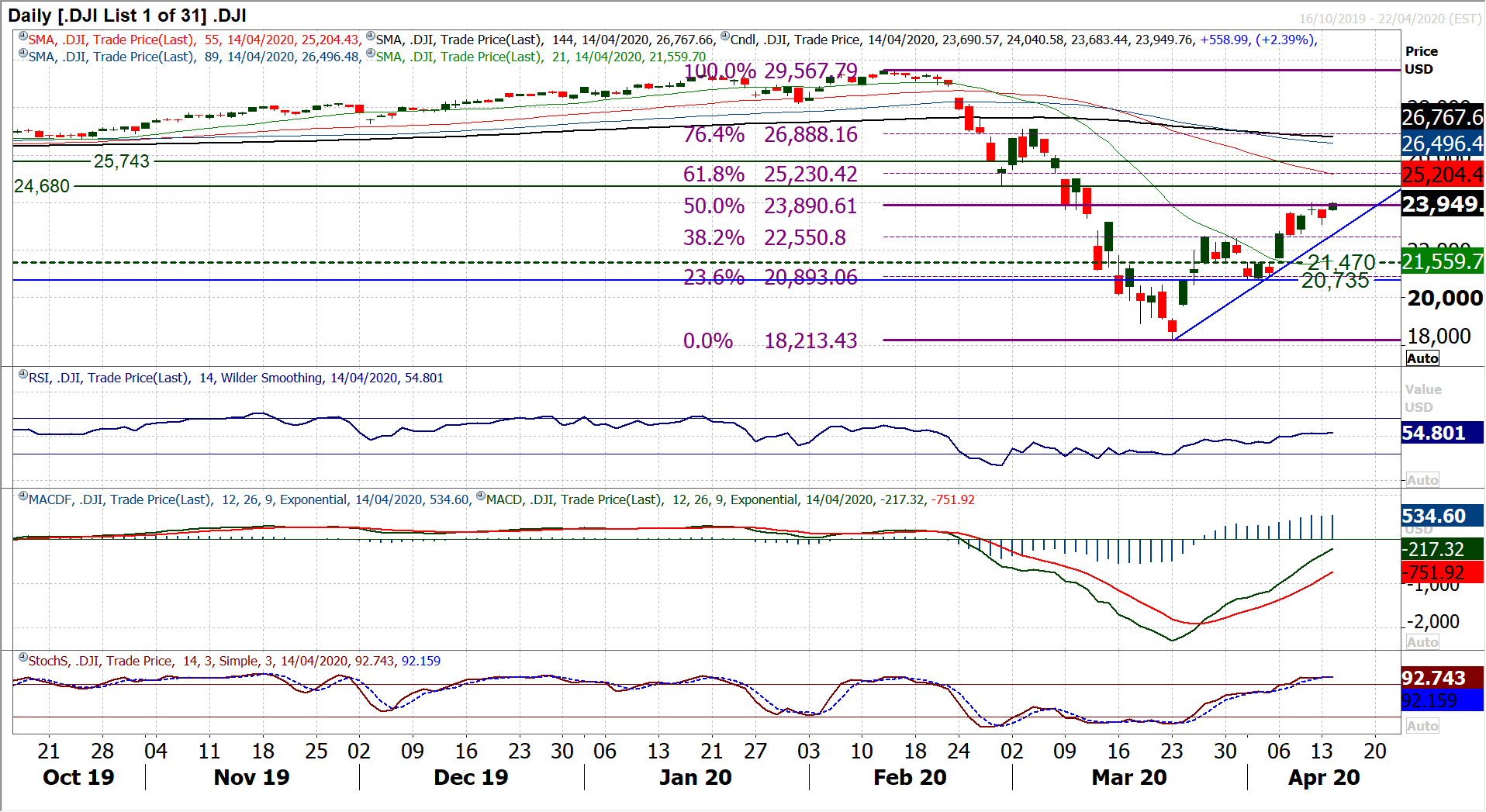Viewport: 1486px width, 812px height.
Task: Click the icon beside the SMA 89 legend
Action: (23, 54)
